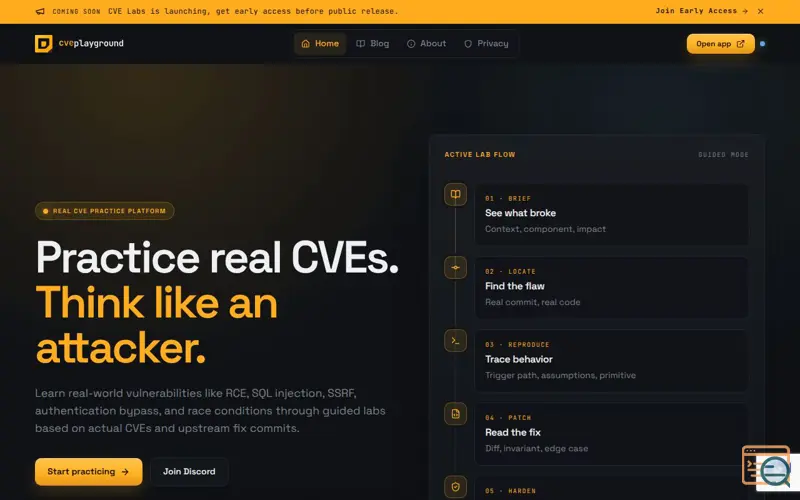800x500 pixels.
Task: Click the '01 · BRIEF' step label
Action: [508, 198]
